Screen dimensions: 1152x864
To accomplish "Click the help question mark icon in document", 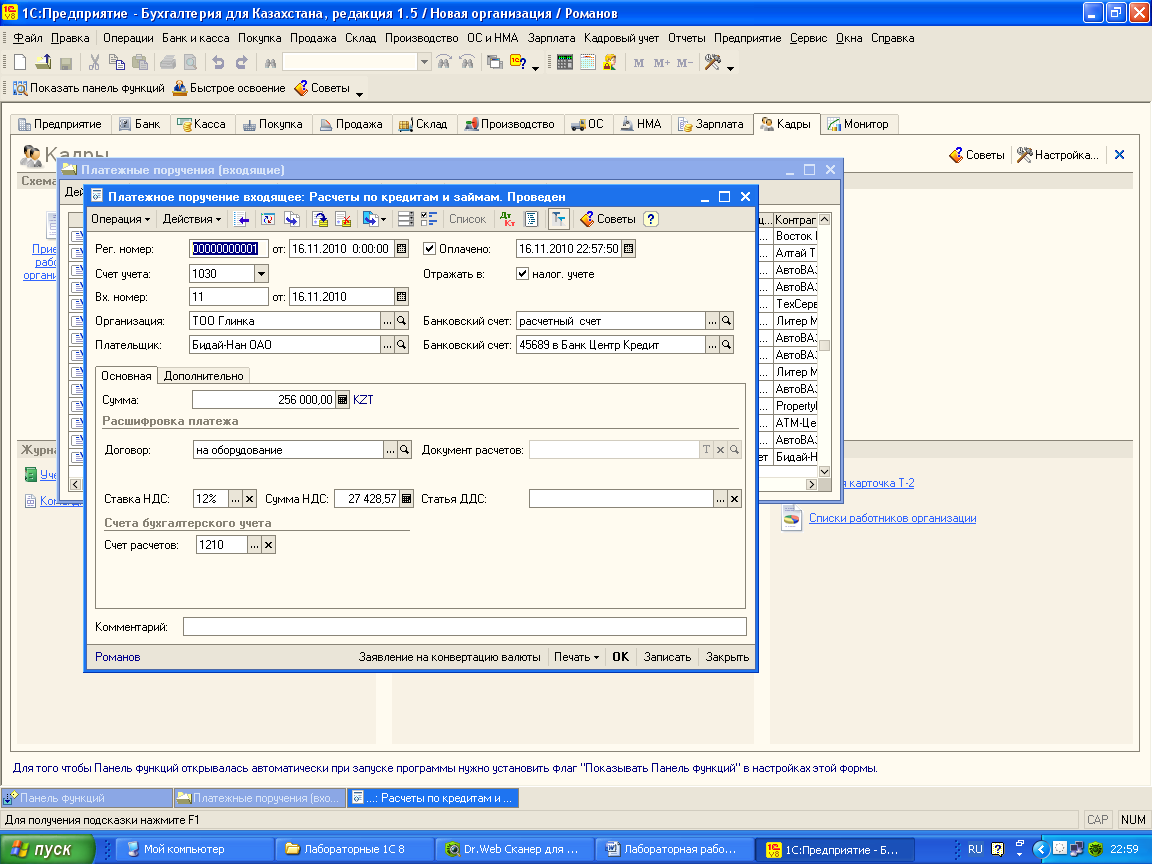I will click(x=651, y=219).
